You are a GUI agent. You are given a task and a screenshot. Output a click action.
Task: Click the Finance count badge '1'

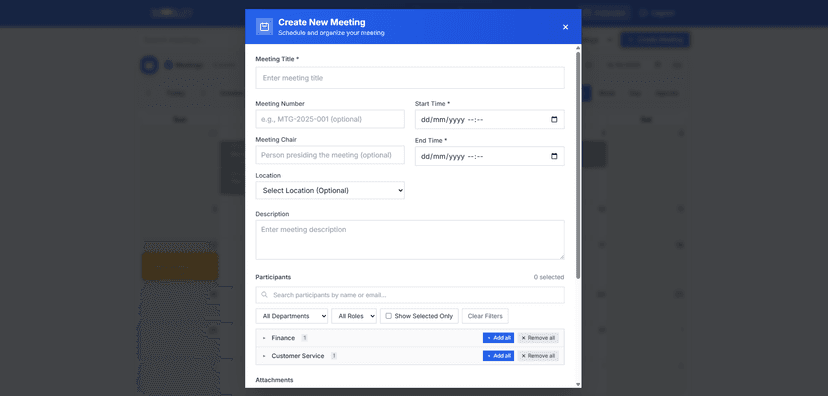coord(305,338)
